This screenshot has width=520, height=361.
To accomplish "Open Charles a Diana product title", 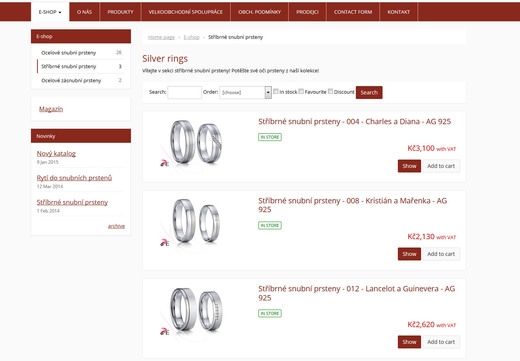I will [354, 122].
